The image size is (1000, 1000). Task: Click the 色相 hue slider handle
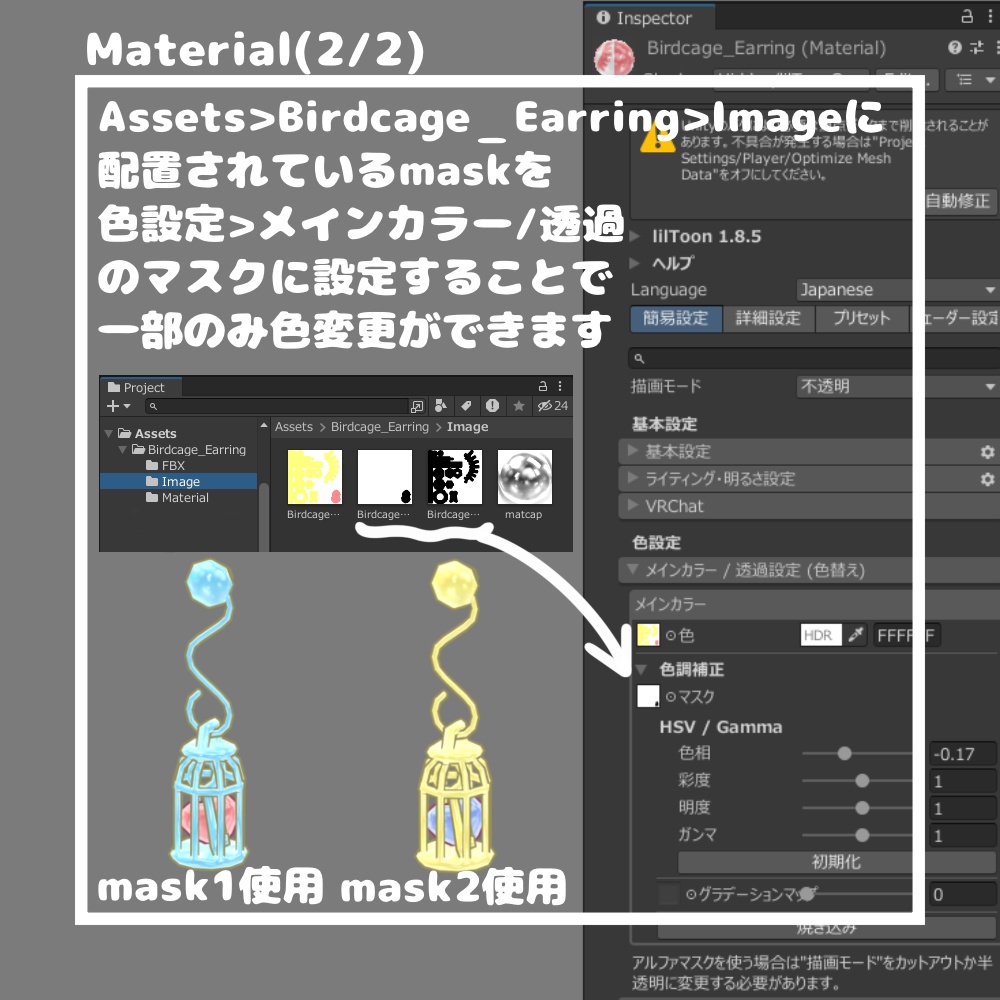click(845, 753)
